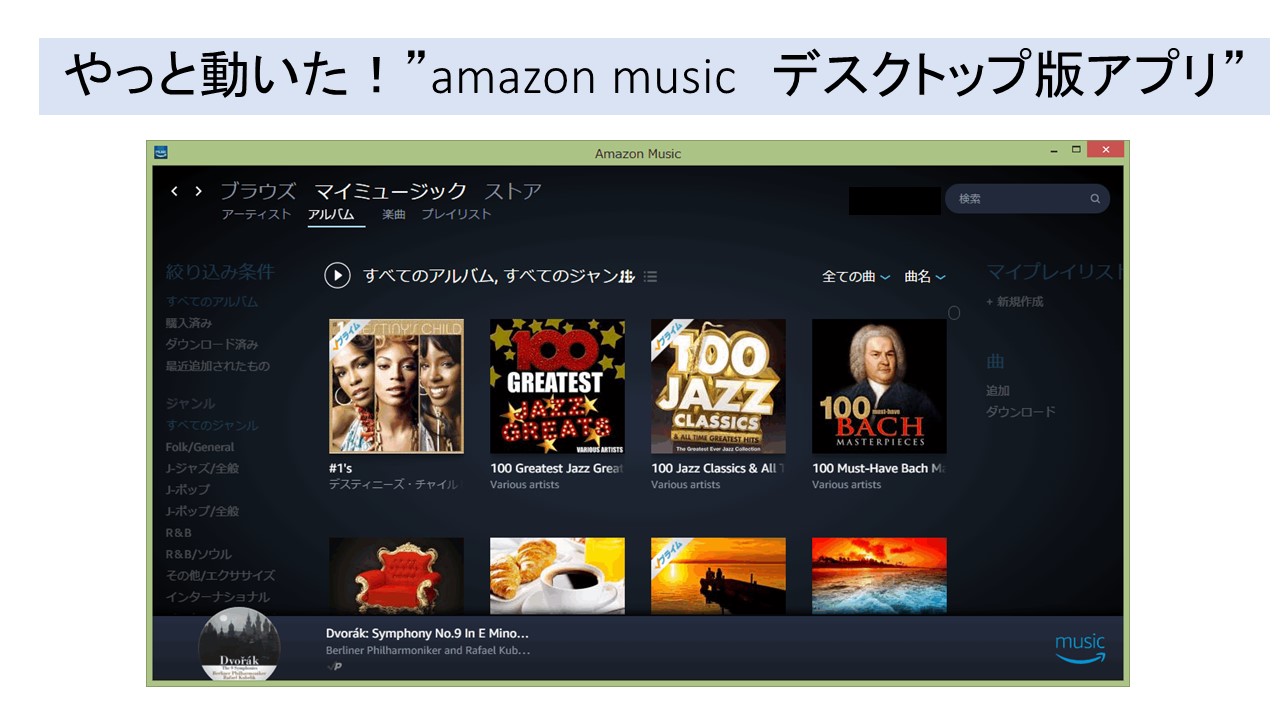The height and width of the screenshot is (720, 1280).
Task: Open the 曲名 sort dropdown
Action: pyautogui.click(x=925, y=277)
